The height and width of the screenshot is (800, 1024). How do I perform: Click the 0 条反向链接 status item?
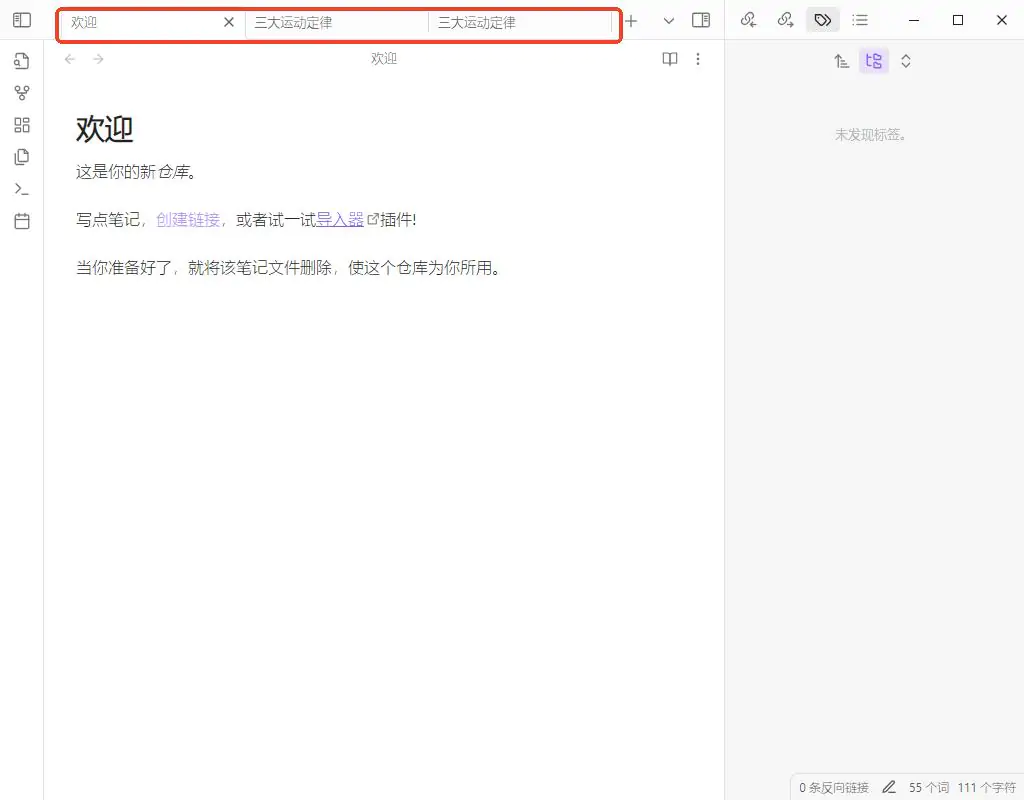[834, 788]
